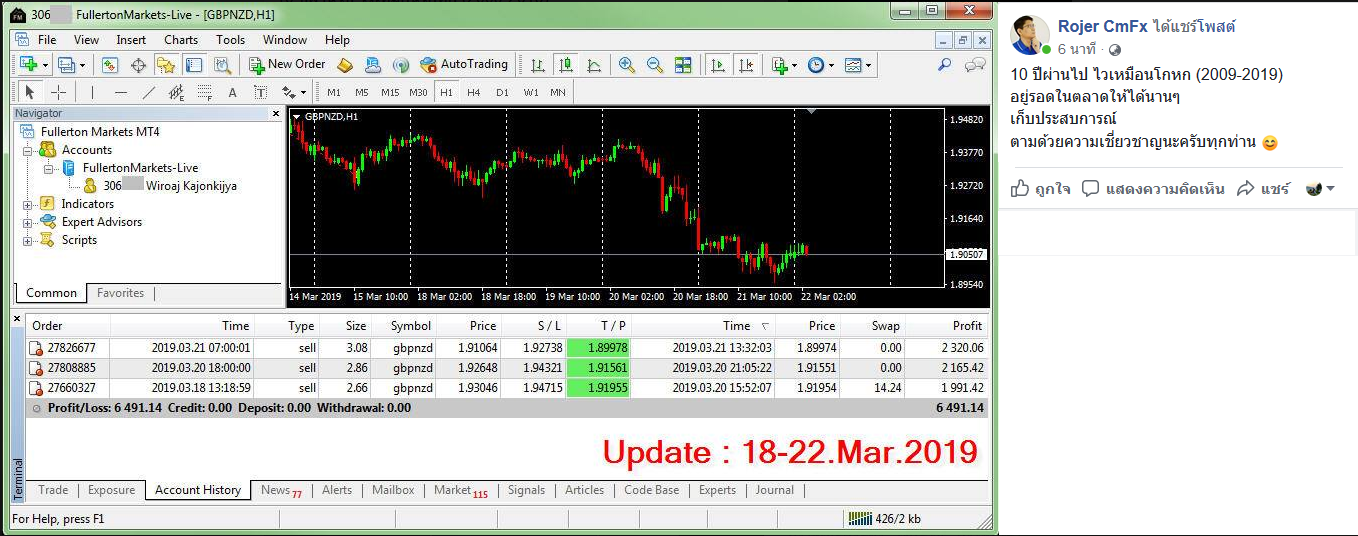The image size is (1358, 536).
Task: Open the chat bubbles icon
Action: pyautogui.click(x=974, y=65)
